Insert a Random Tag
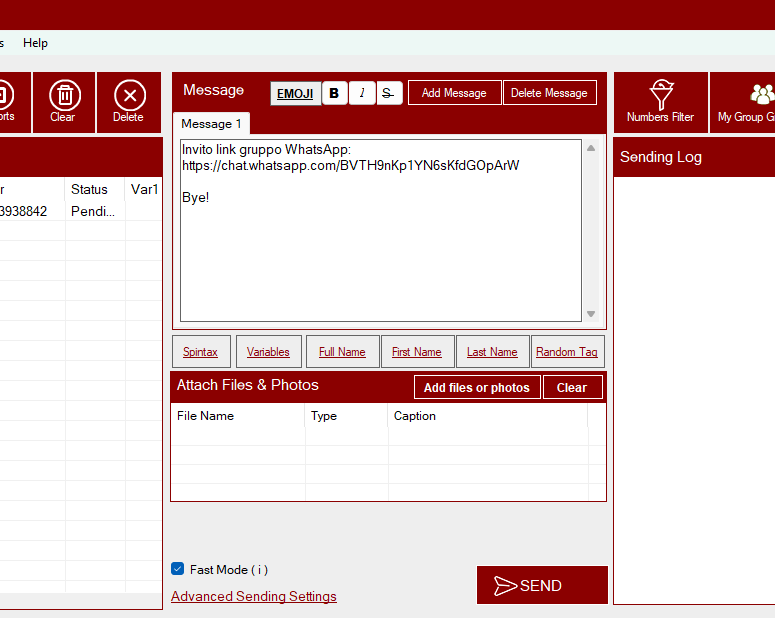This screenshot has height=618, width=775. [567, 352]
